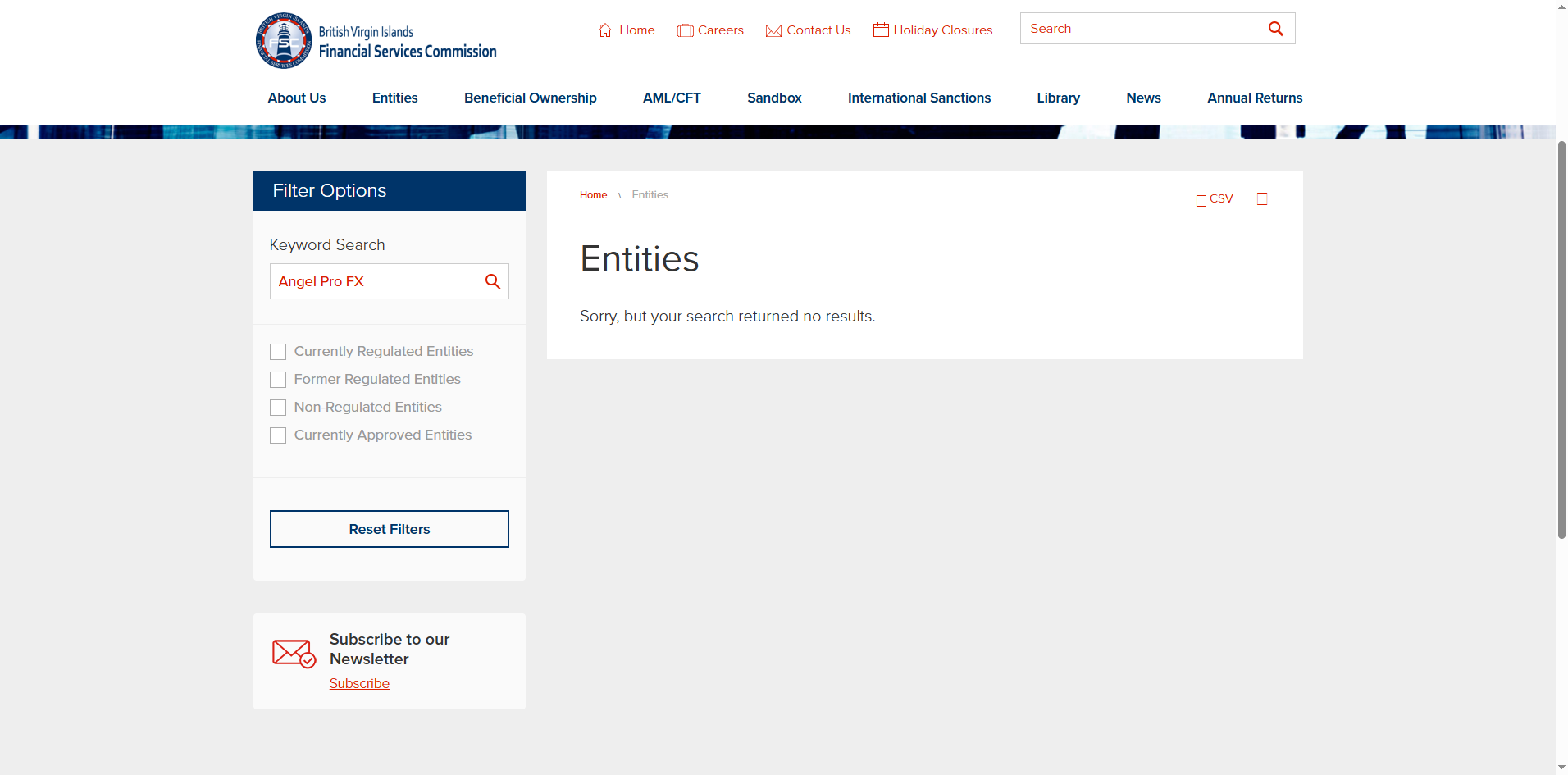Download results via CSV link
Viewport: 1568px width, 775px height.
click(1221, 198)
